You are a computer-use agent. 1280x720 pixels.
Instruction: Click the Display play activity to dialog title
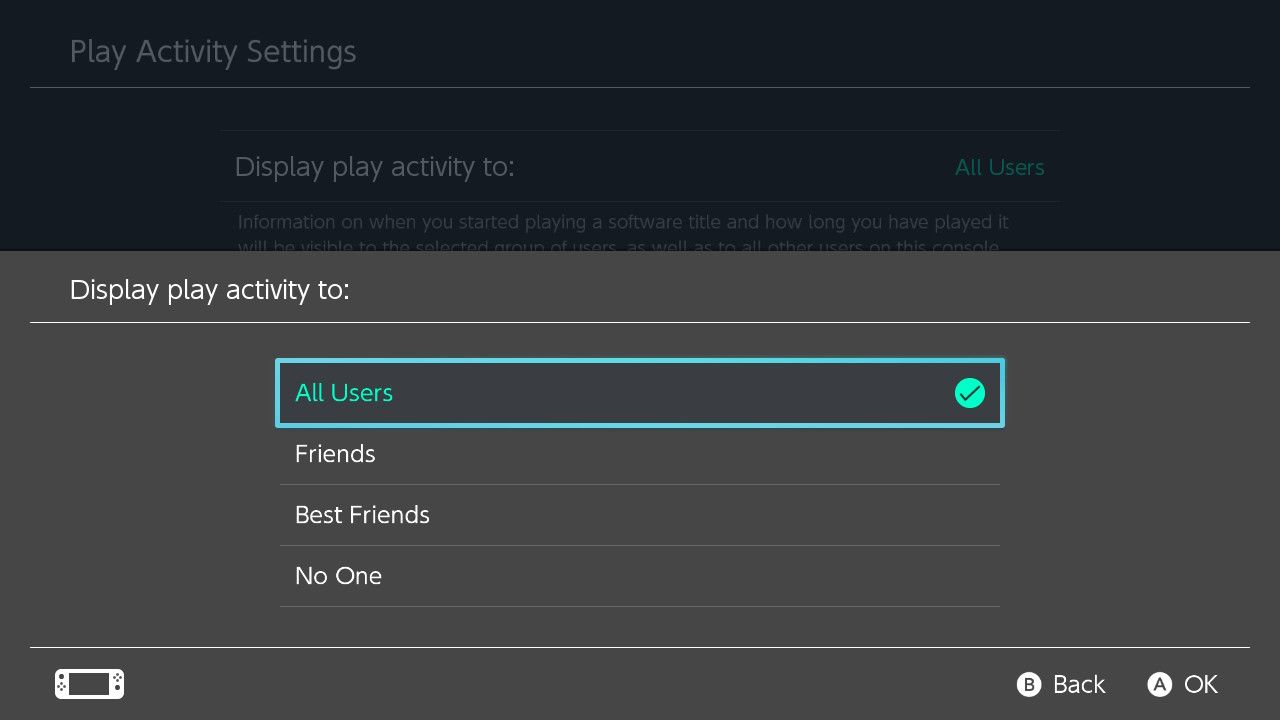tap(210, 290)
